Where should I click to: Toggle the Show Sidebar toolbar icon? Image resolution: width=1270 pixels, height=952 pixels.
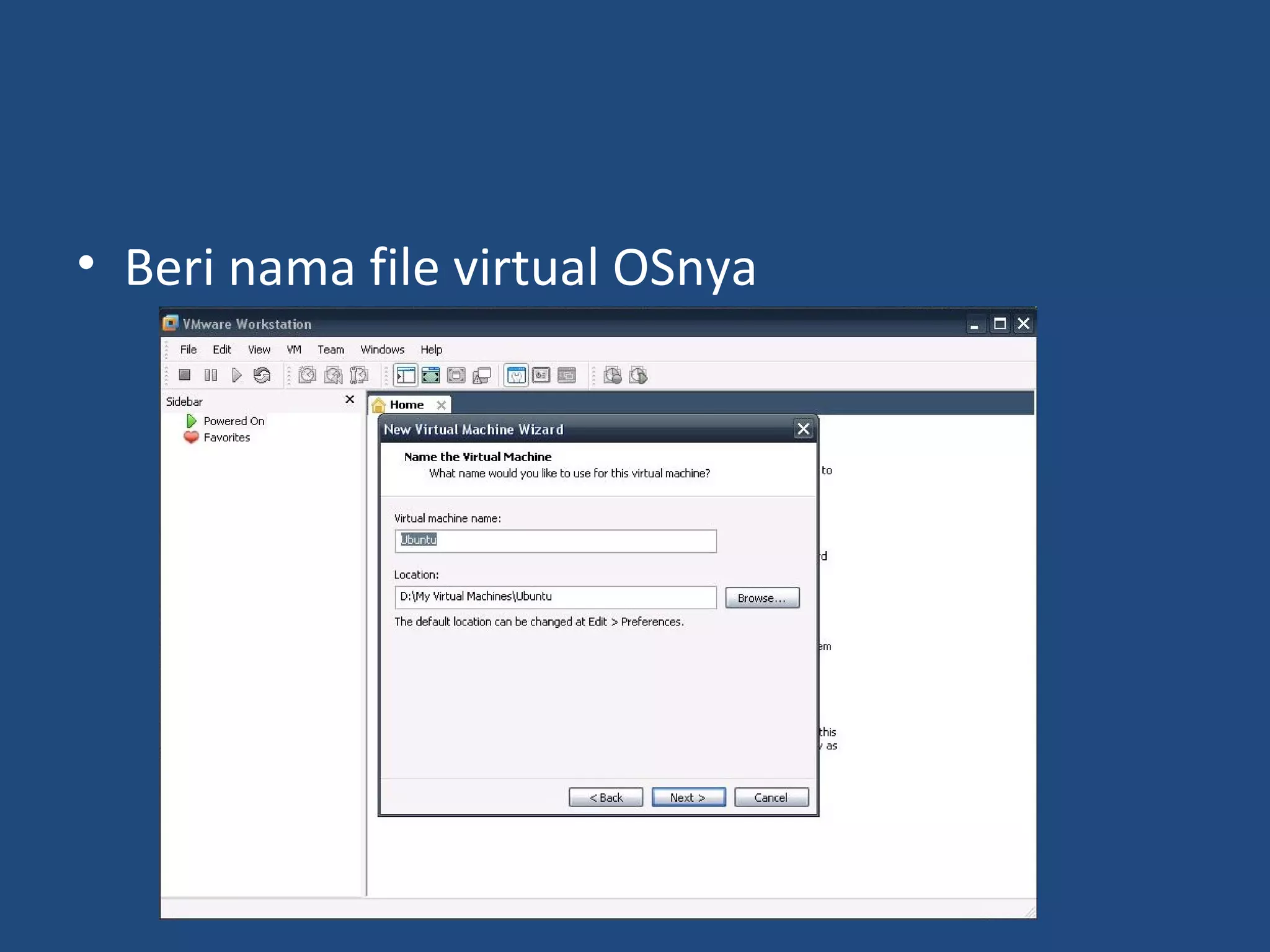coord(406,375)
